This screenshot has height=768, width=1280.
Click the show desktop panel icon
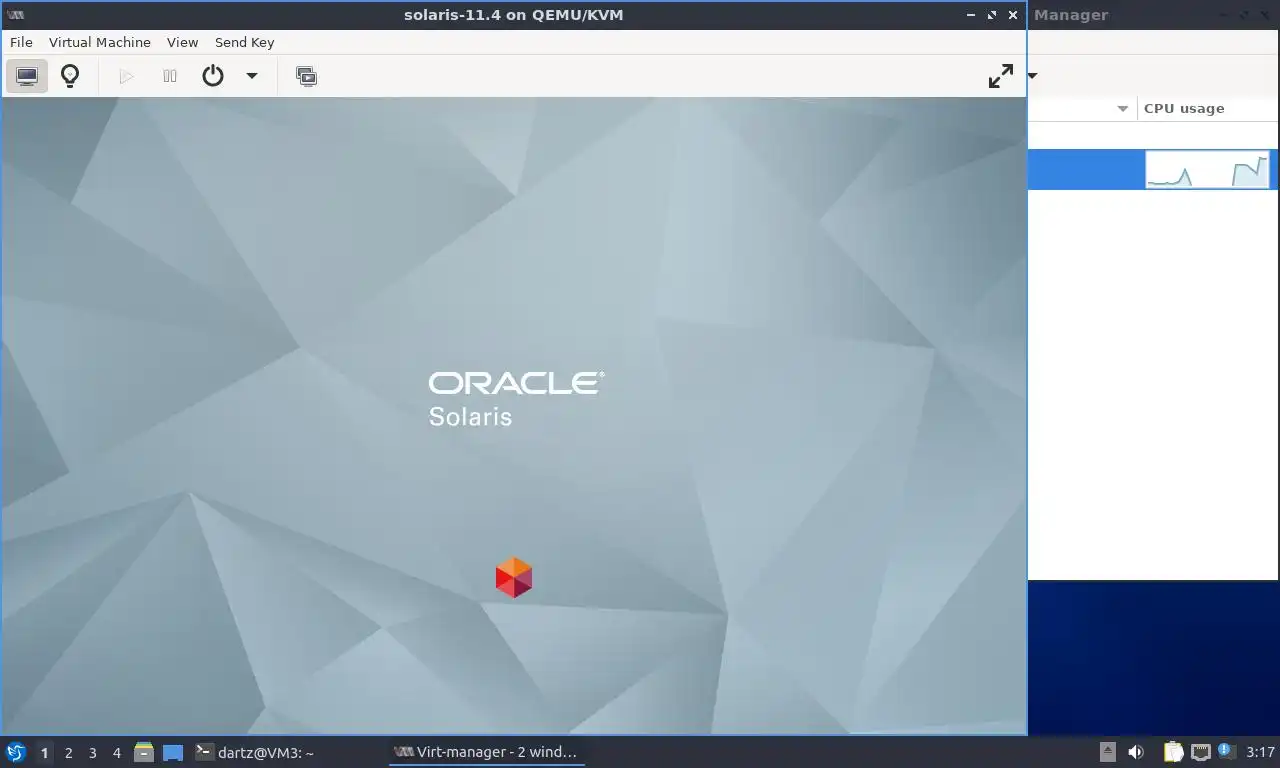pos(173,752)
